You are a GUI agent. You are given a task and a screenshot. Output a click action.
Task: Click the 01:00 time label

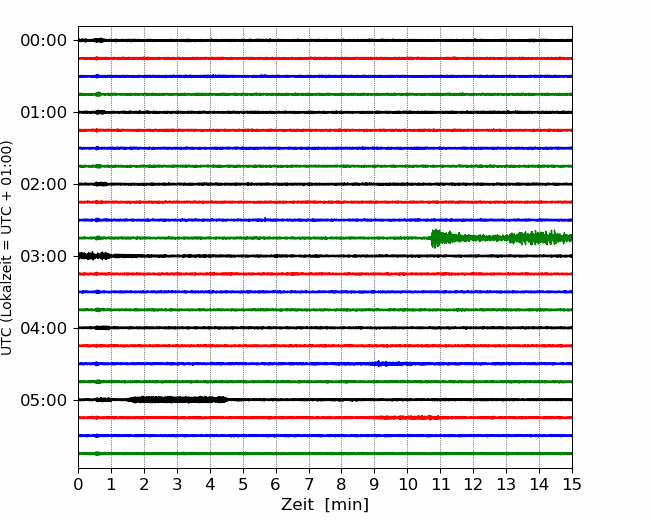click(x=44, y=112)
